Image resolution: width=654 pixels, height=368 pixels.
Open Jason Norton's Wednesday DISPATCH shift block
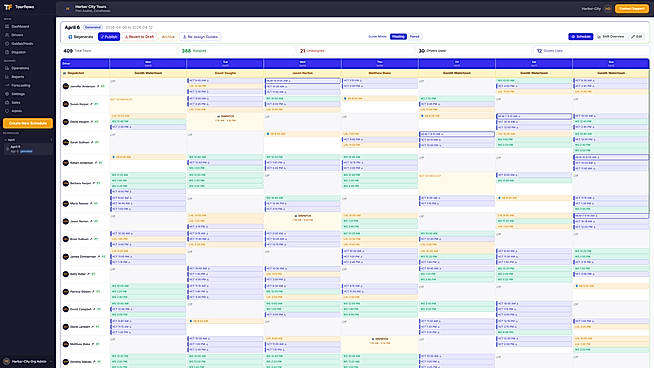[302, 221]
